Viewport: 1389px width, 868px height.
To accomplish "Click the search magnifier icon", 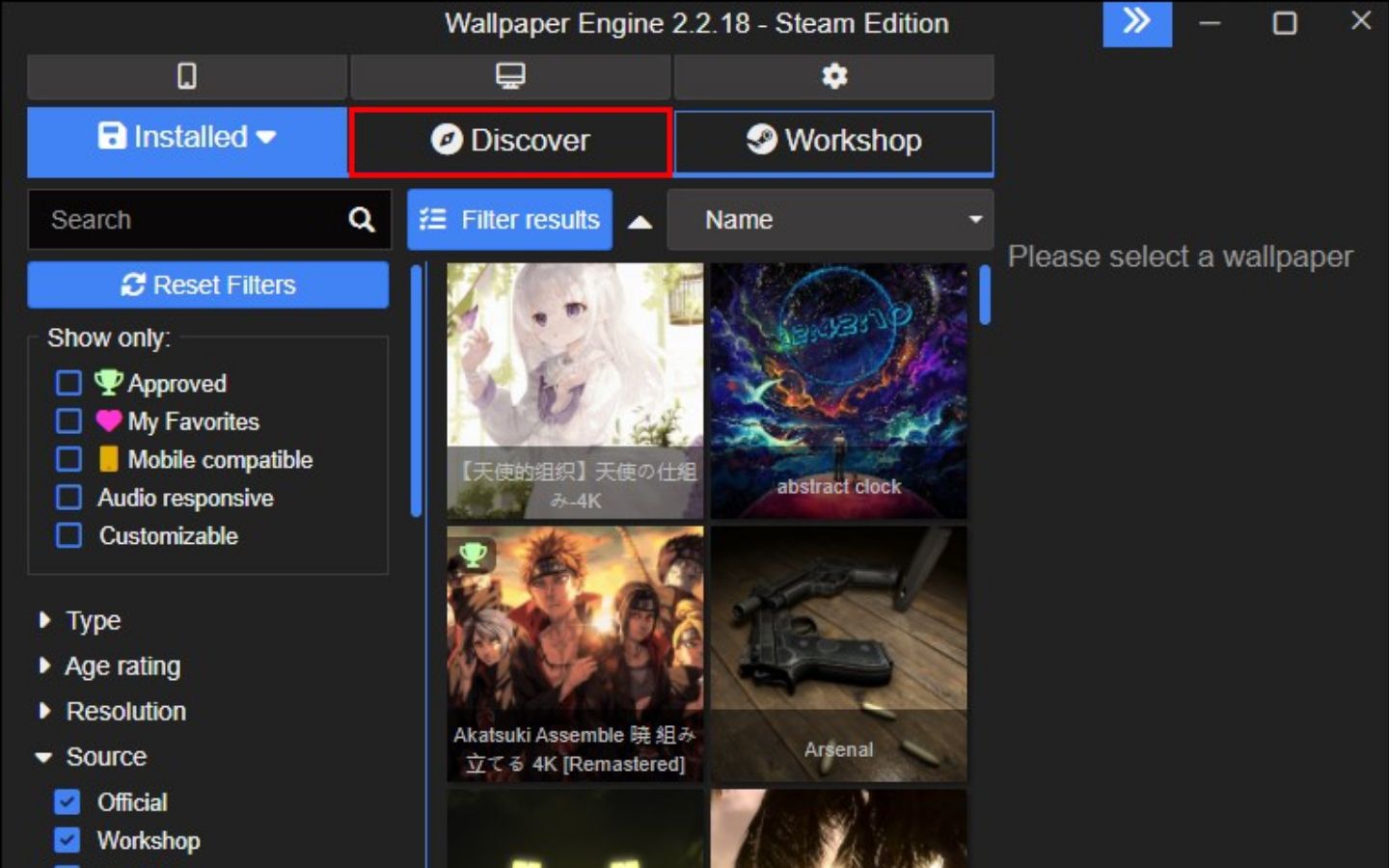I will pos(362,220).
